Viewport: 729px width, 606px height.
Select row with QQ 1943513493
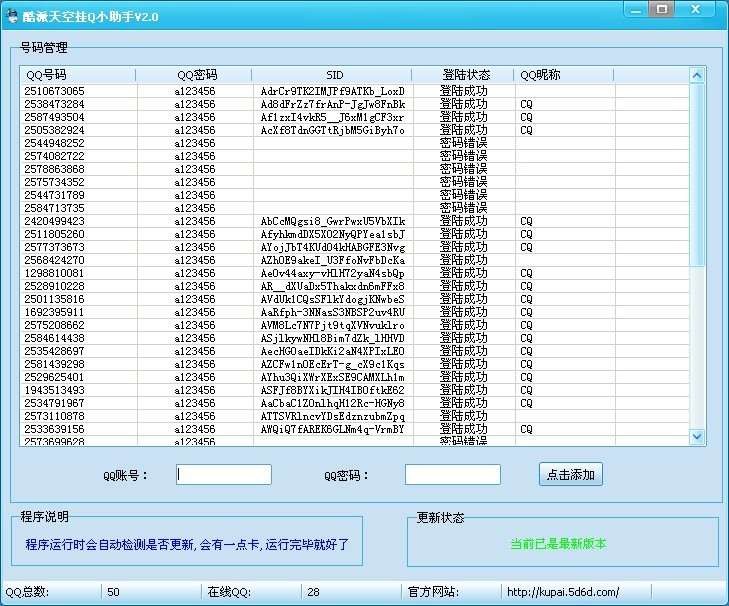click(355, 391)
